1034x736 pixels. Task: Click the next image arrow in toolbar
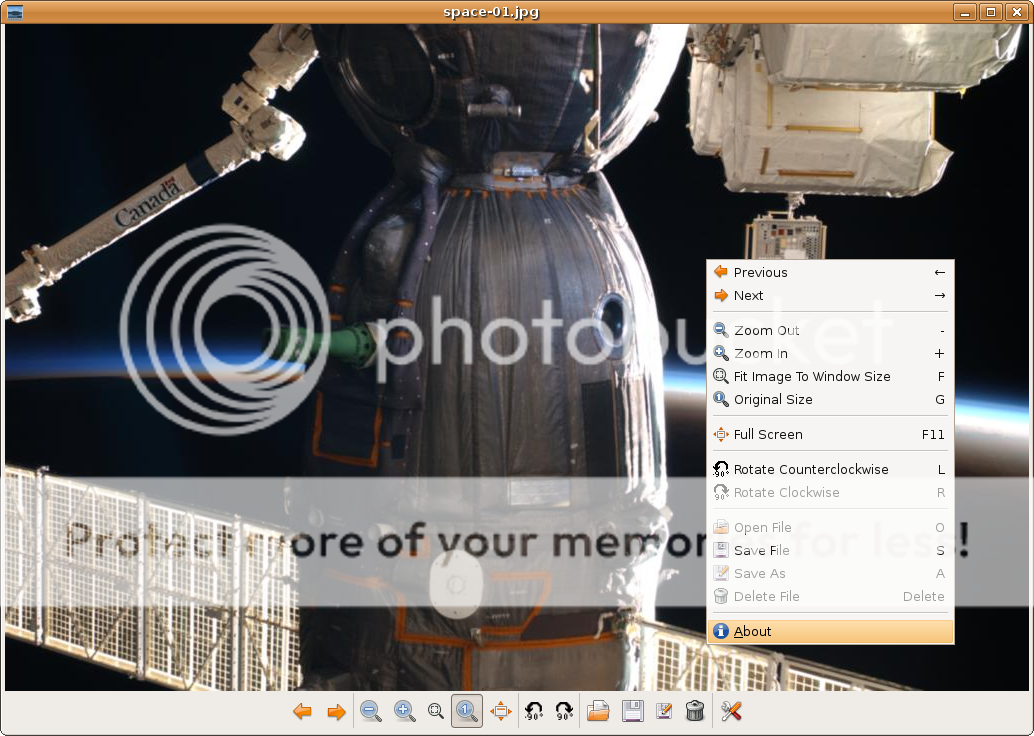click(x=336, y=711)
